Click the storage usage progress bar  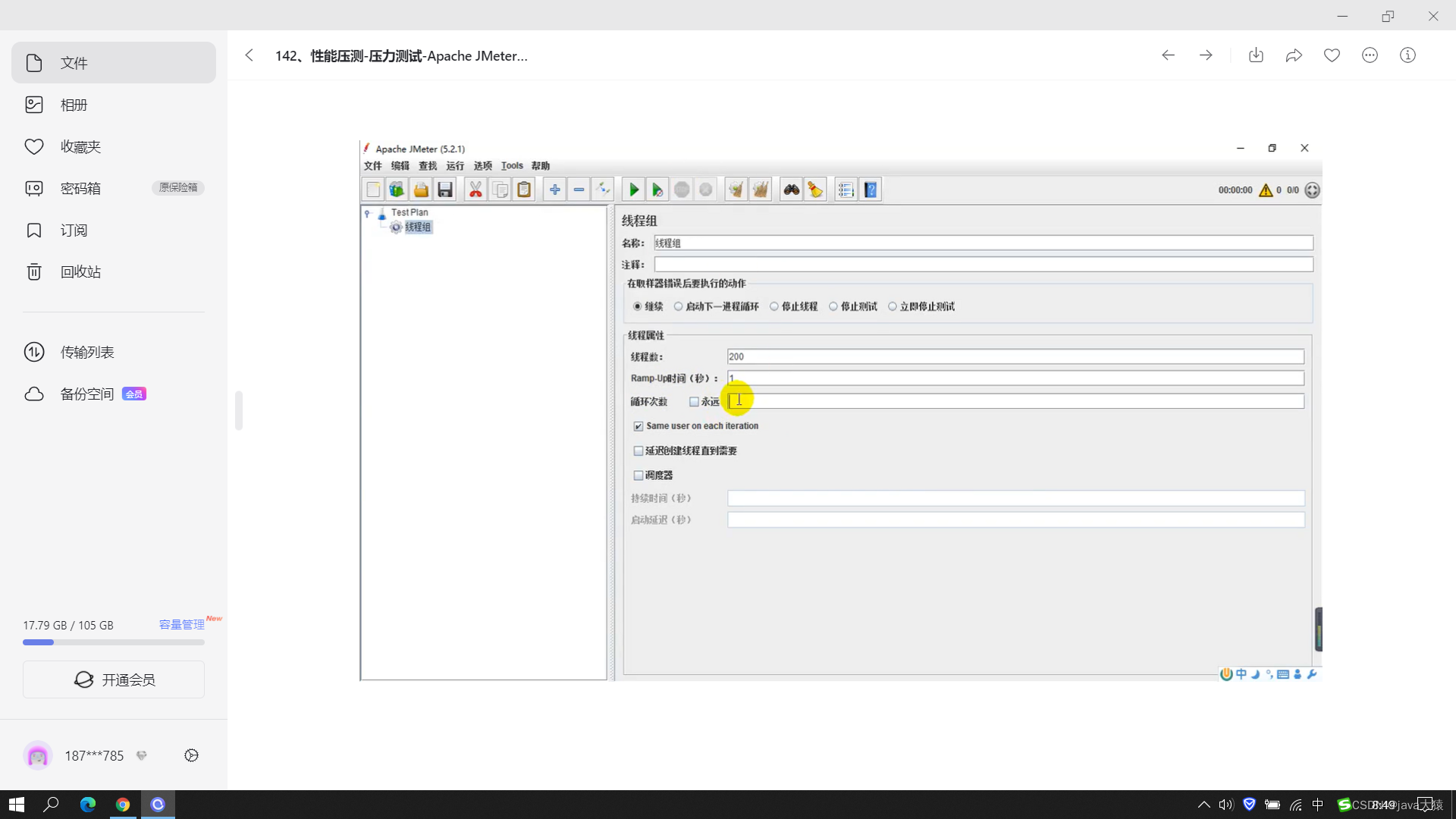114,642
